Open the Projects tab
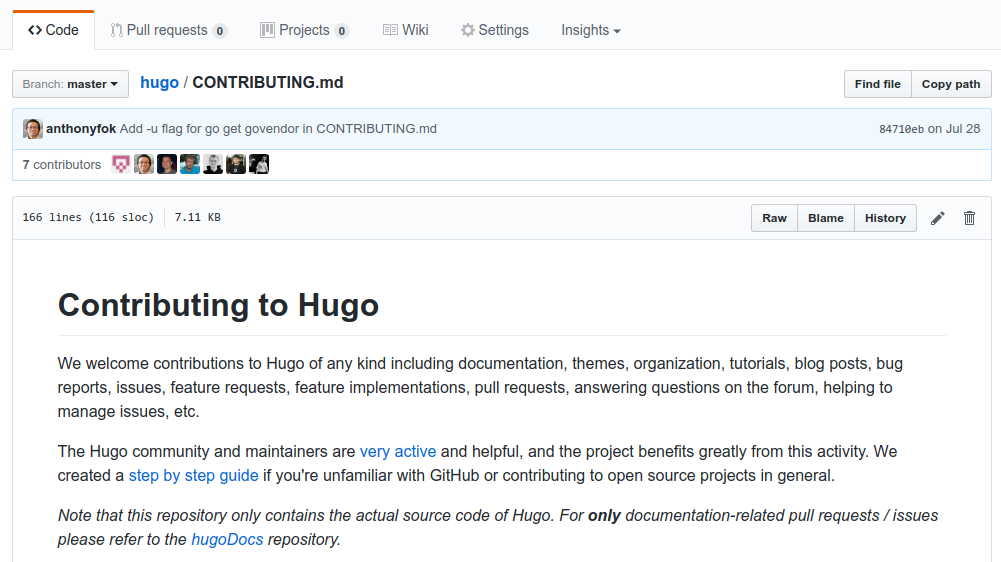 pos(304,30)
